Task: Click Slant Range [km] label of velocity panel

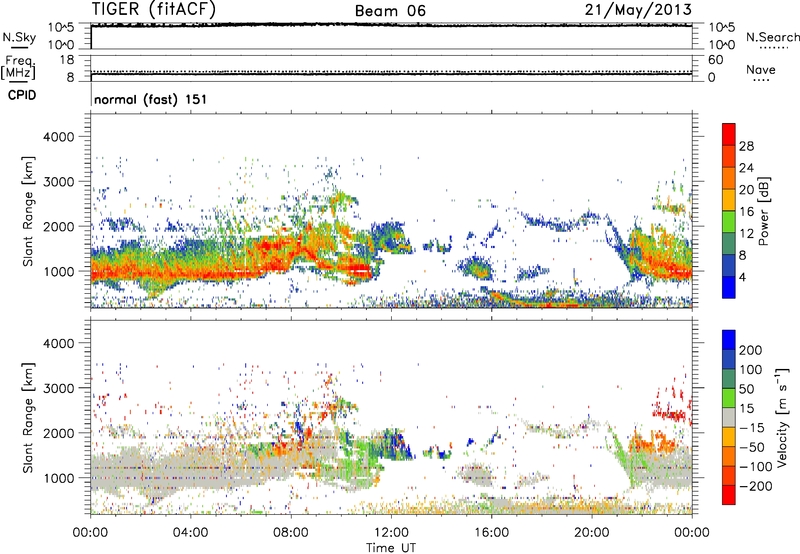Action: pos(28,417)
